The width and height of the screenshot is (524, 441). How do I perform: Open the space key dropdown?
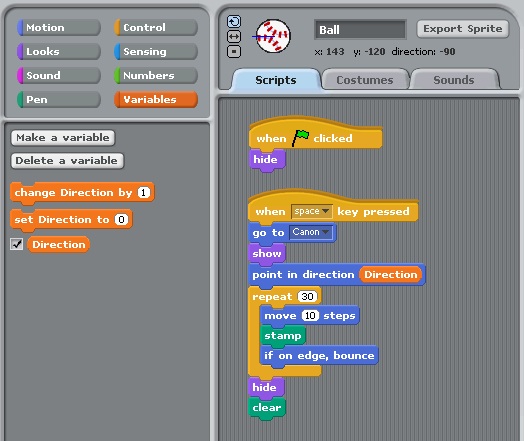(311, 211)
